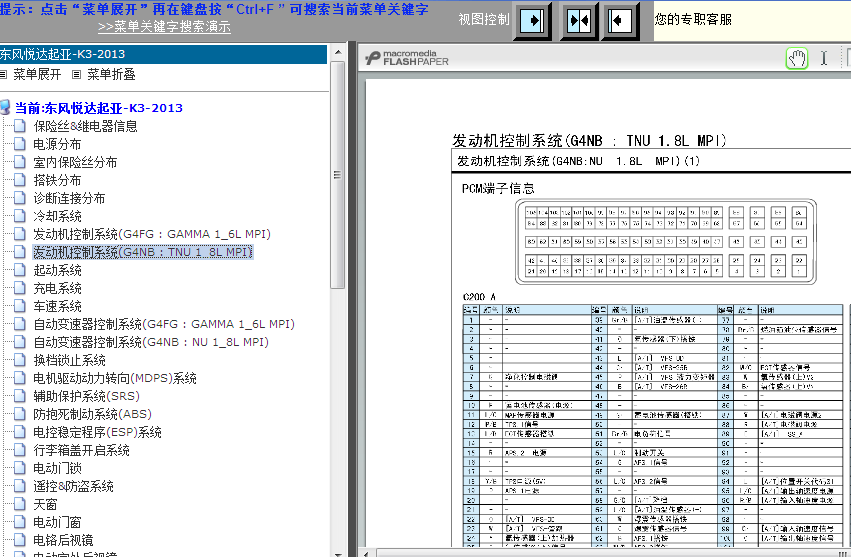The height and width of the screenshot is (557, 851).
Task: Click page icon beside 辅助保护系统(SRS)
Action: click(20, 396)
